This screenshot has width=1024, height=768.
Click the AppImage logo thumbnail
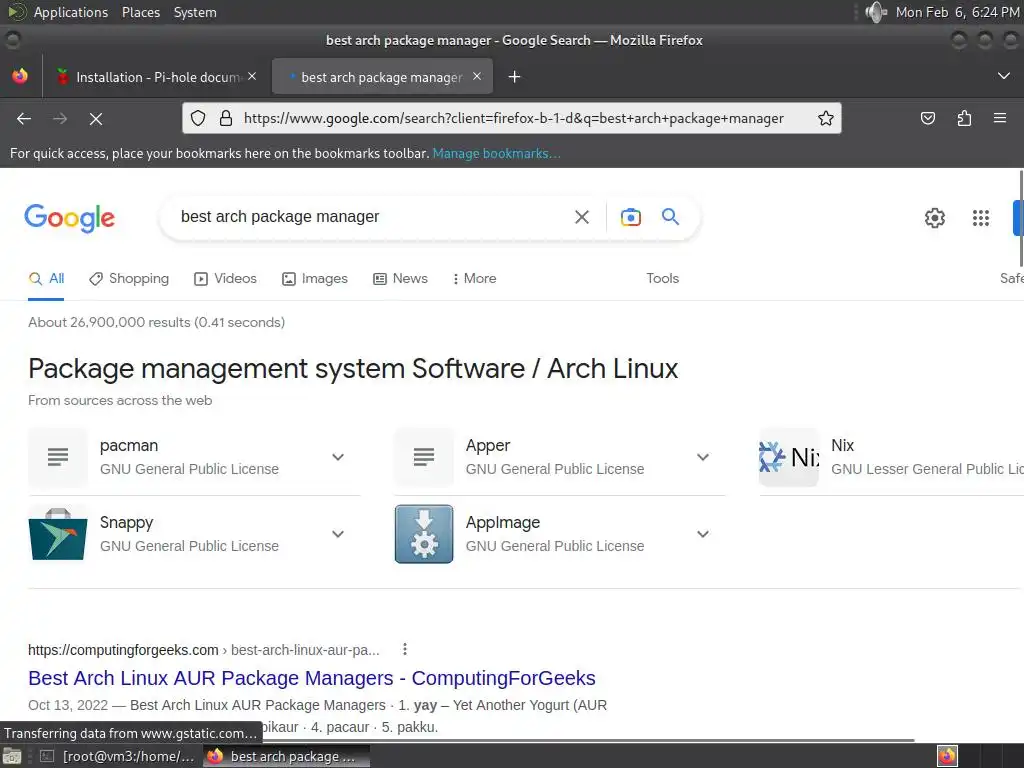pyautogui.click(x=424, y=534)
